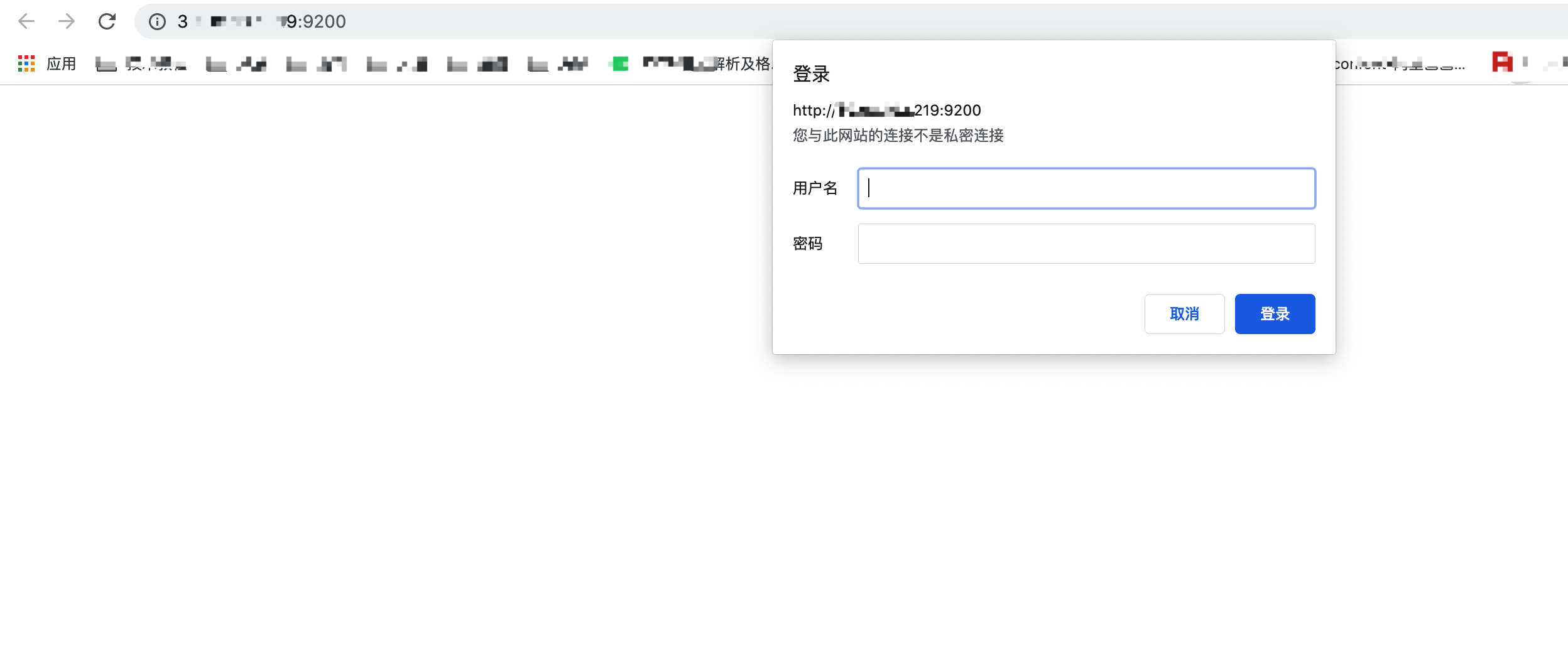Open the first bookmarks folder
The width and height of the screenshot is (1568, 672).
pos(107,63)
